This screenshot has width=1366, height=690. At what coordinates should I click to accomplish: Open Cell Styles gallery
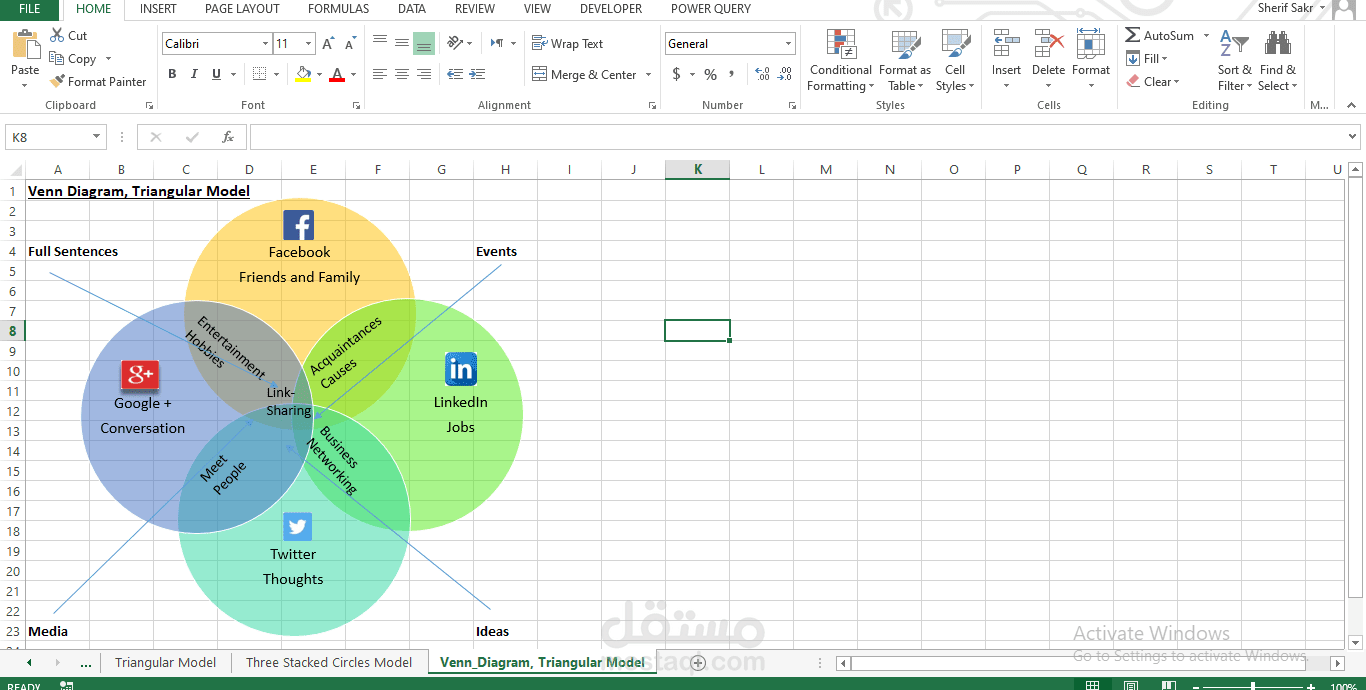955,60
